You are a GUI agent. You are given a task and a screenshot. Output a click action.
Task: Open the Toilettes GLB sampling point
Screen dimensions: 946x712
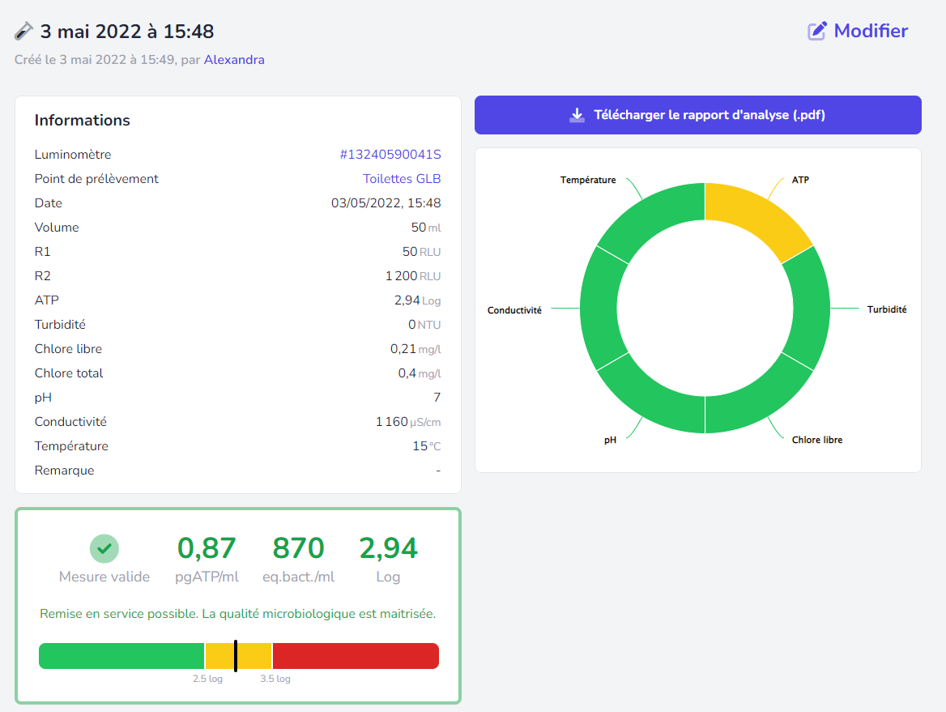point(401,179)
